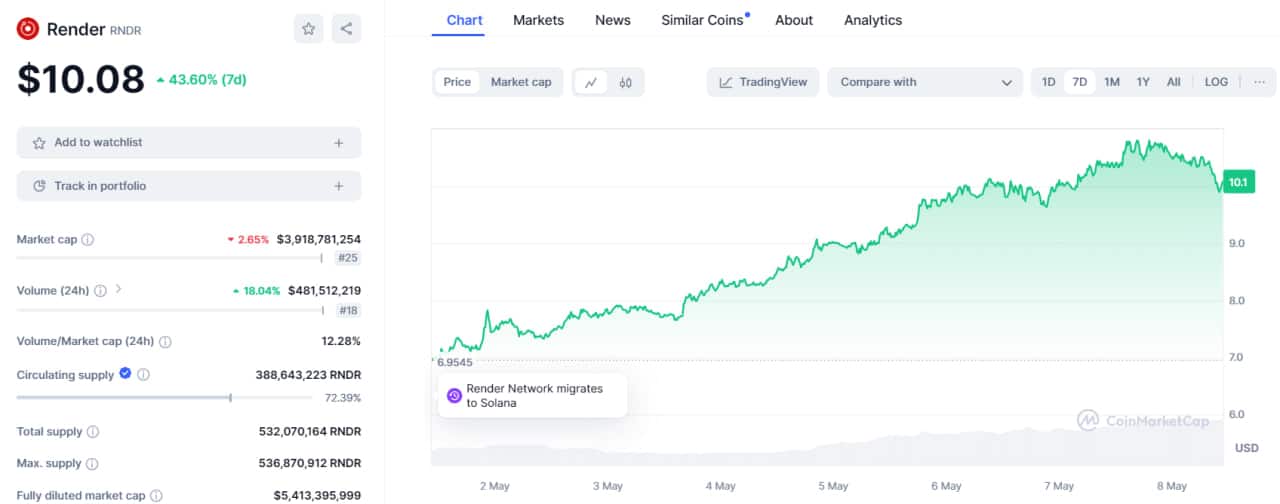This screenshot has width=1280, height=504.
Task: Click the 6.9545 starting price label
Action: [454, 362]
